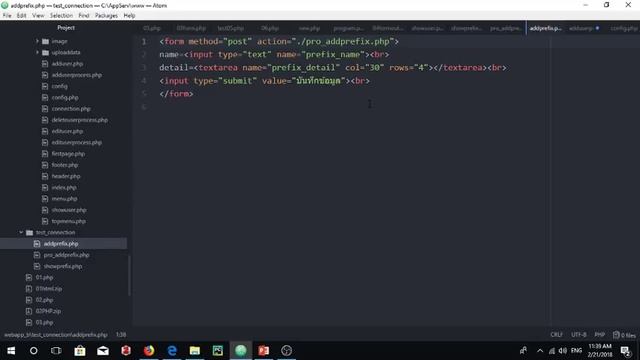Click the cursor position 1:38 indicator
The width and height of the screenshot is (640, 360).
[x=121, y=335]
